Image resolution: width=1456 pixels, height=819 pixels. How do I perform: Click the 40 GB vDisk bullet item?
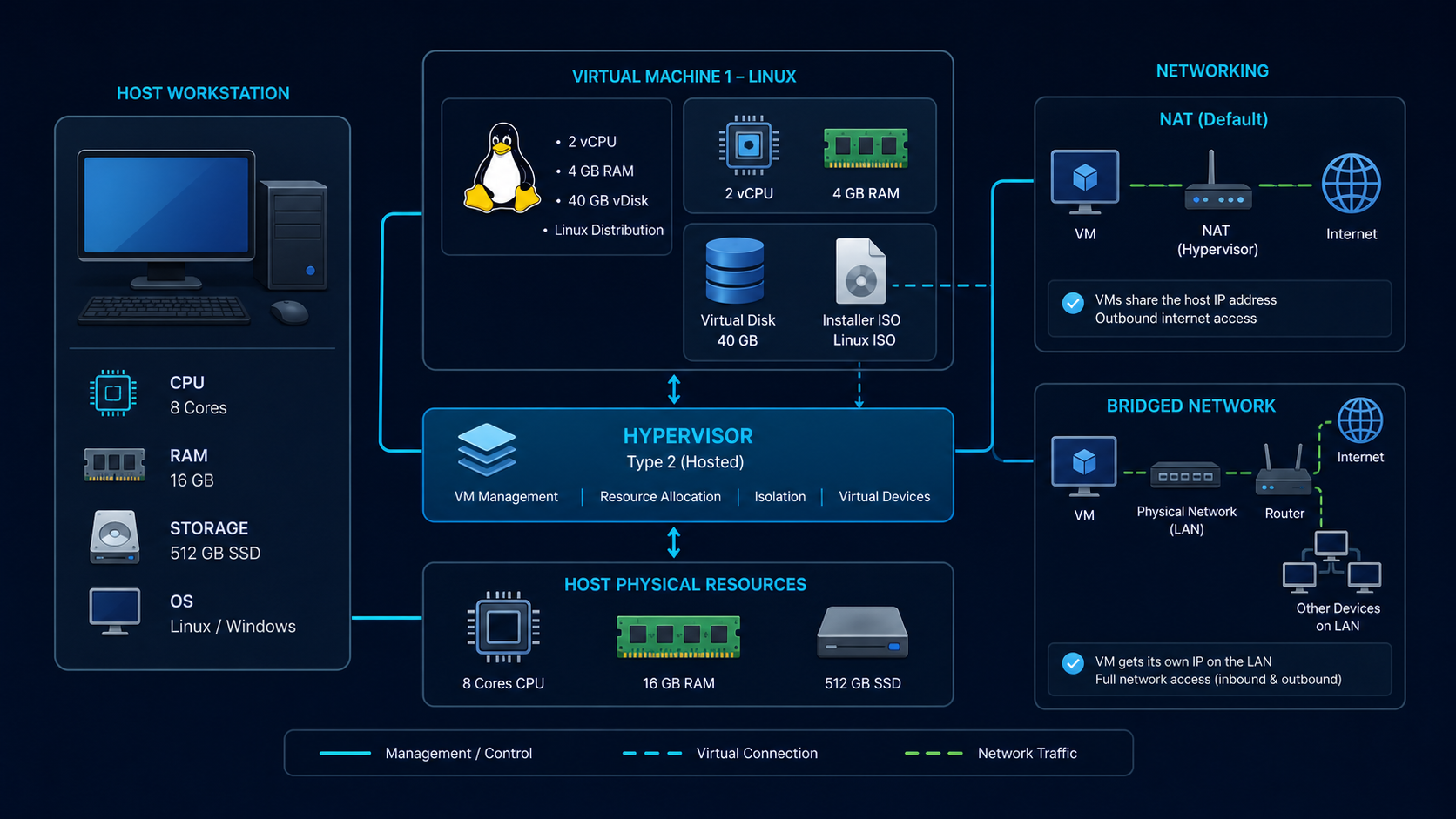tap(602, 201)
